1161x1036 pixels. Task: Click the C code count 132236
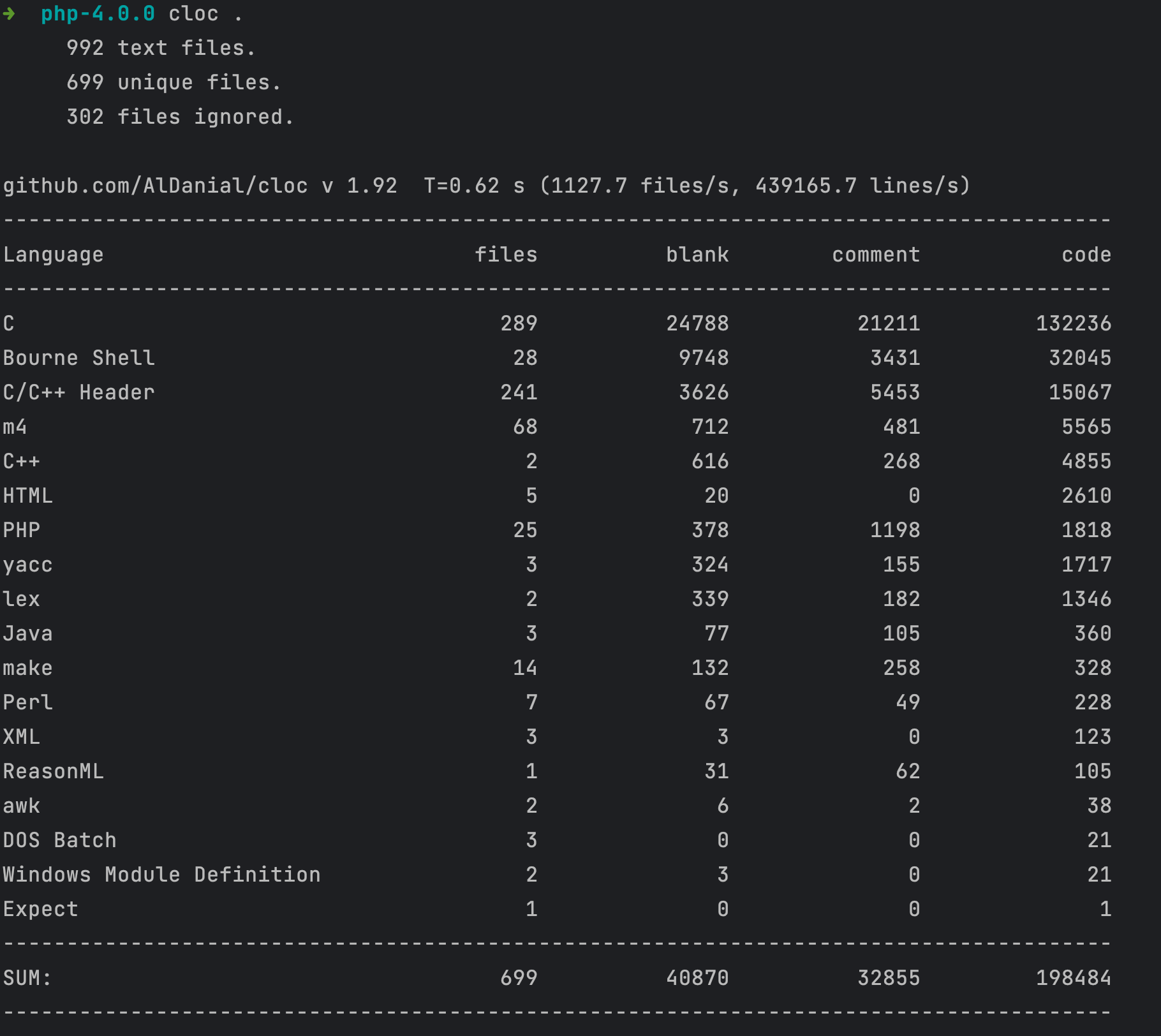pyautogui.click(x=1074, y=323)
